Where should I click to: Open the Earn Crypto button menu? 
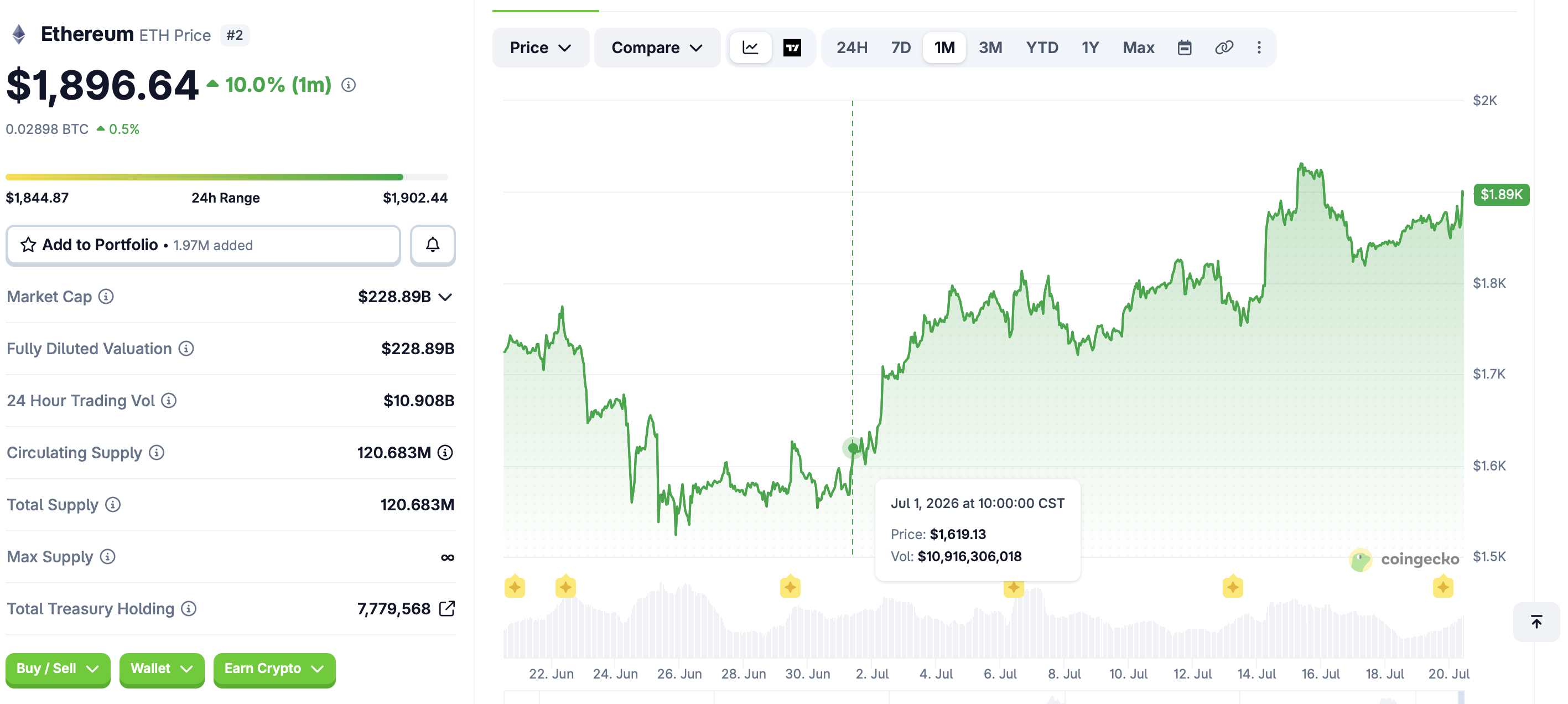274,669
